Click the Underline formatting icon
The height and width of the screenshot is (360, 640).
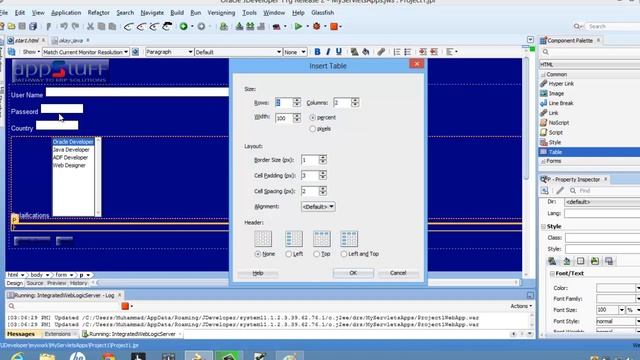[339, 52]
